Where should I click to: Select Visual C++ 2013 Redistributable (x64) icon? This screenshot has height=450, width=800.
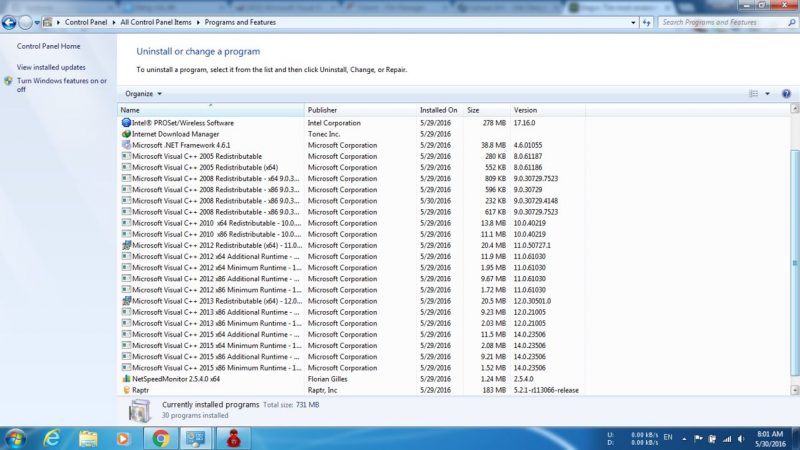pos(126,301)
